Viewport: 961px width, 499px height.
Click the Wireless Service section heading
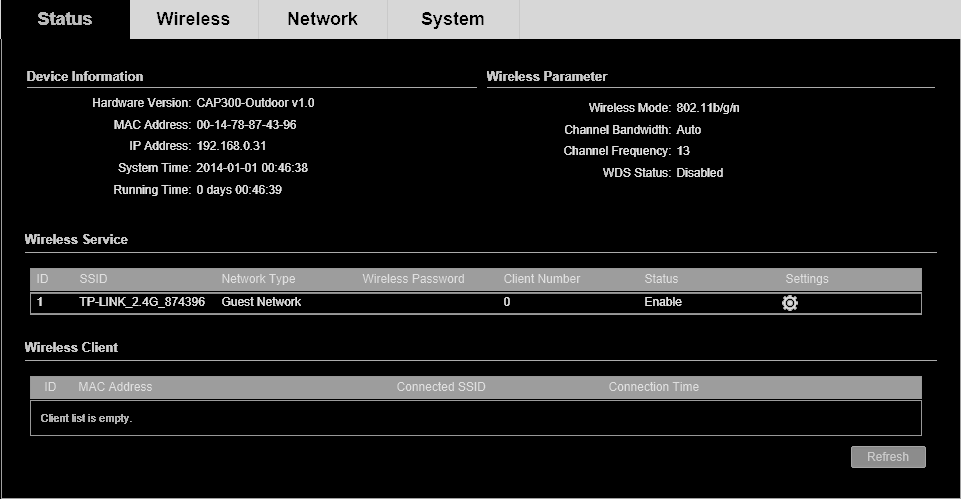pos(76,240)
